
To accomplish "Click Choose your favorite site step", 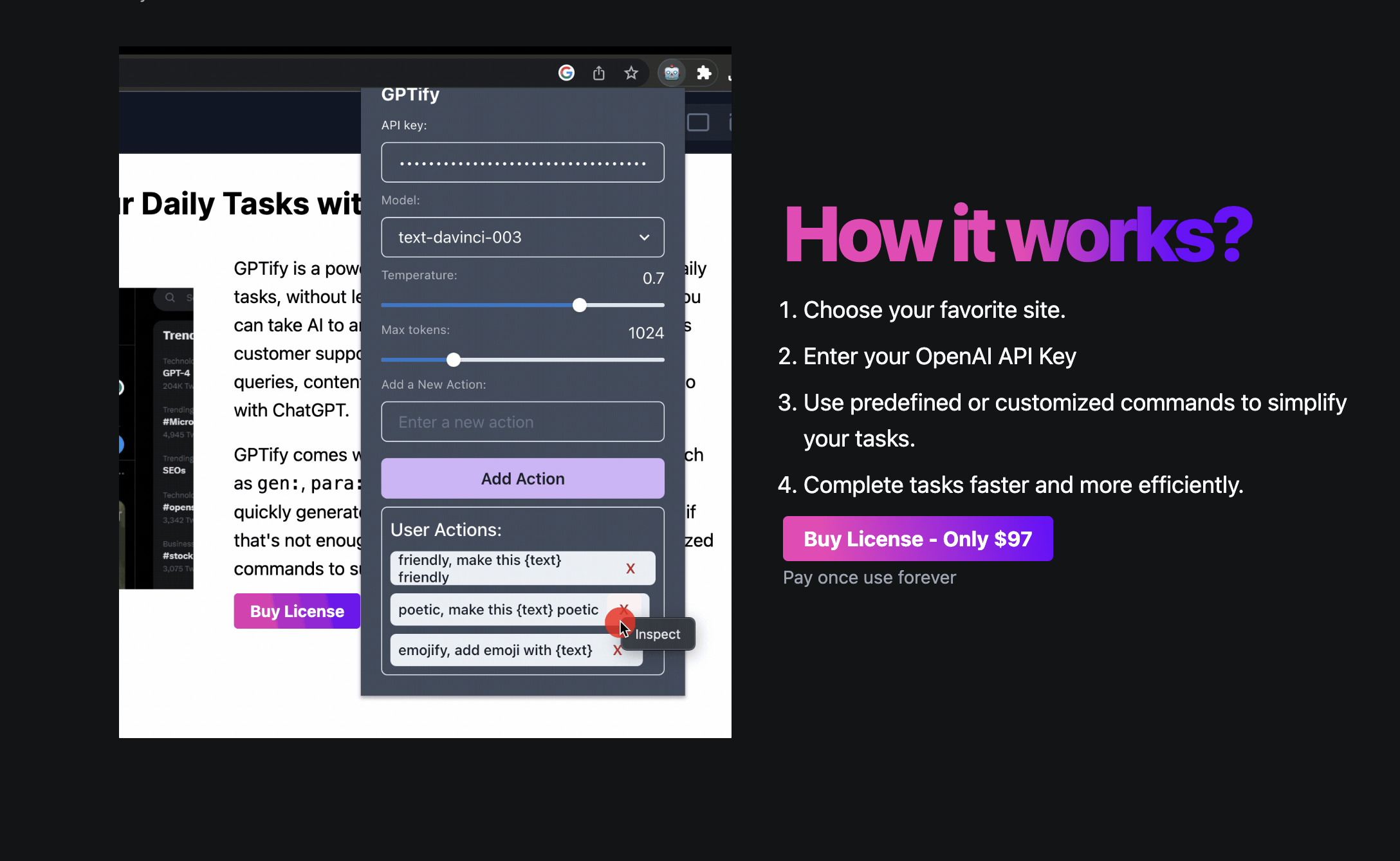I will pyautogui.click(x=934, y=310).
